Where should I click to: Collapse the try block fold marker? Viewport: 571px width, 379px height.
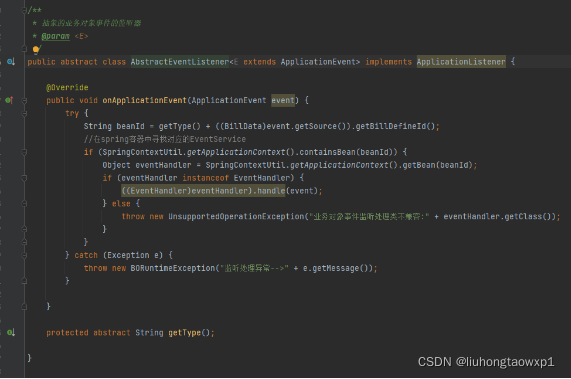pos(24,114)
